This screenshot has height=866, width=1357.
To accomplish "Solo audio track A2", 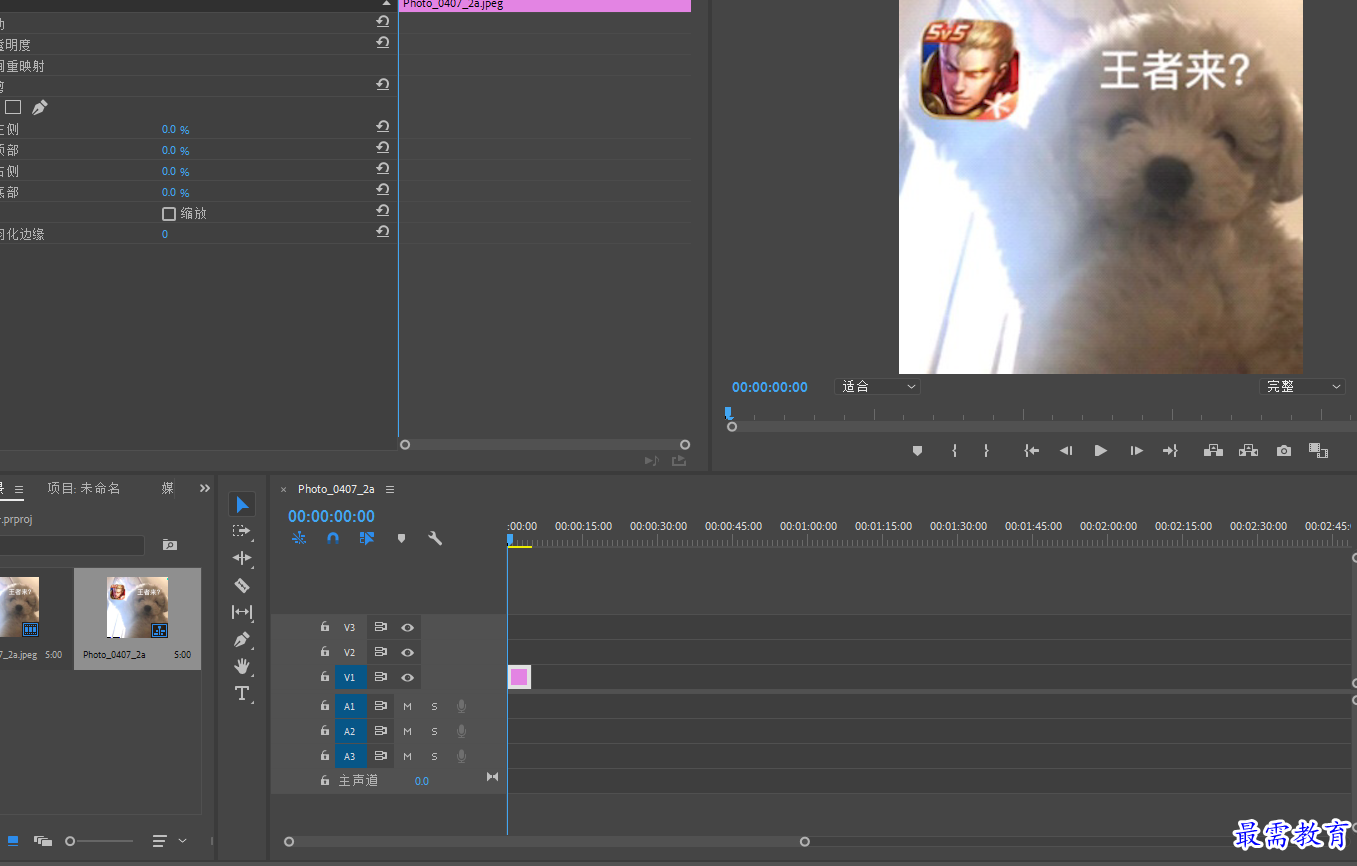I will 434,731.
